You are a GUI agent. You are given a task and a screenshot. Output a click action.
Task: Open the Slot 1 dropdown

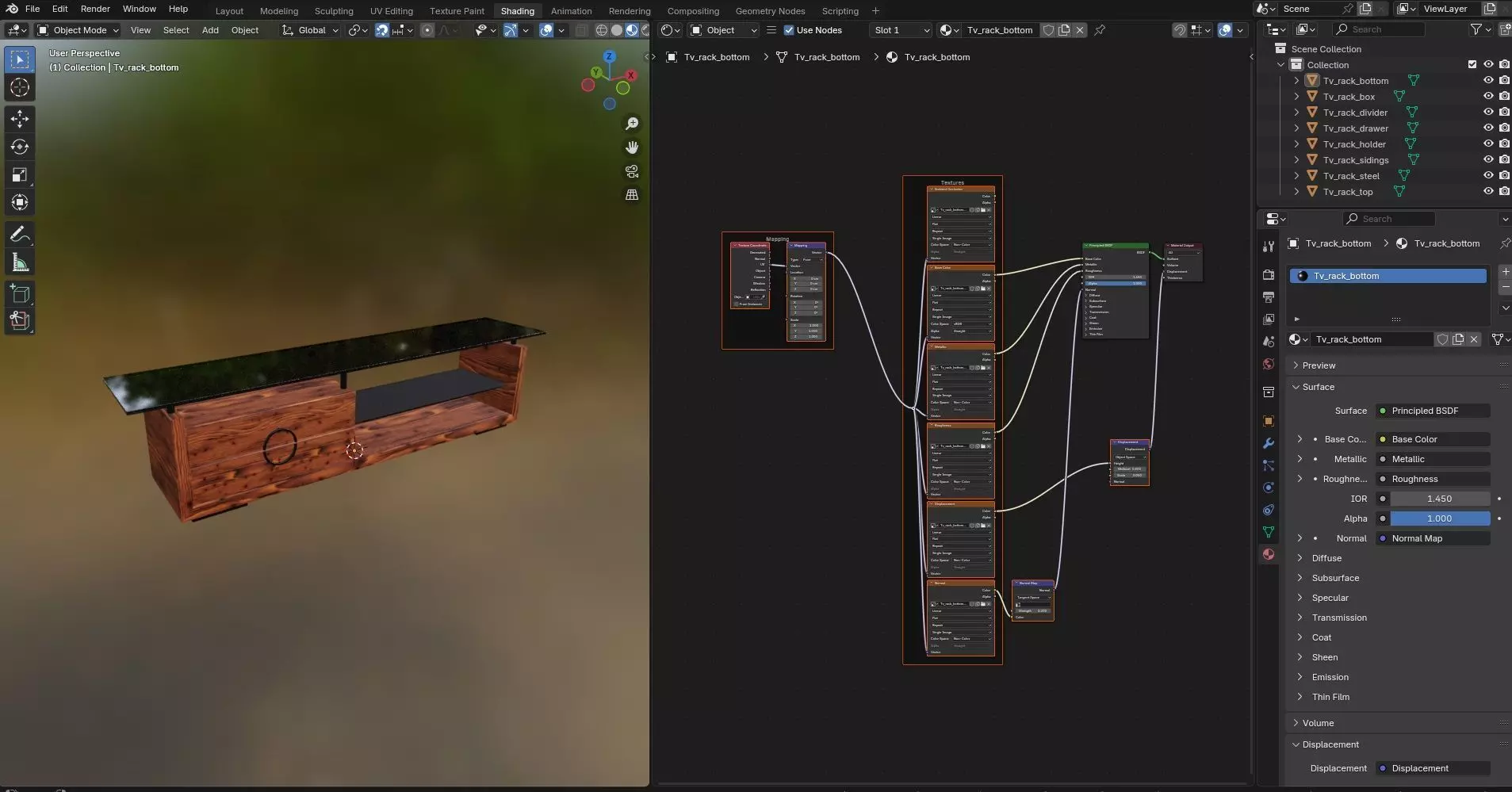coord(901,30)
